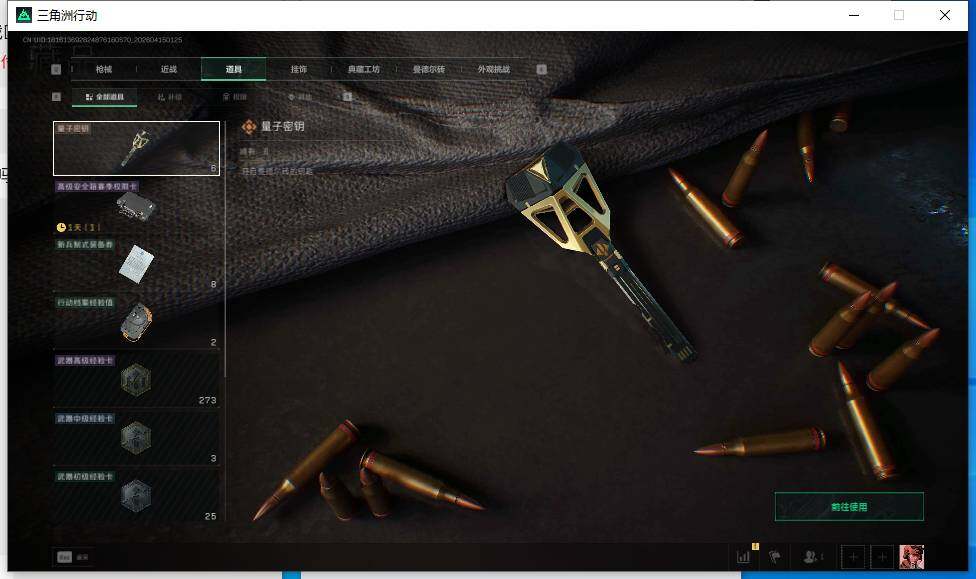Open the 曼德尔砖 tab

pyautogui.click(x=429, y=69)
